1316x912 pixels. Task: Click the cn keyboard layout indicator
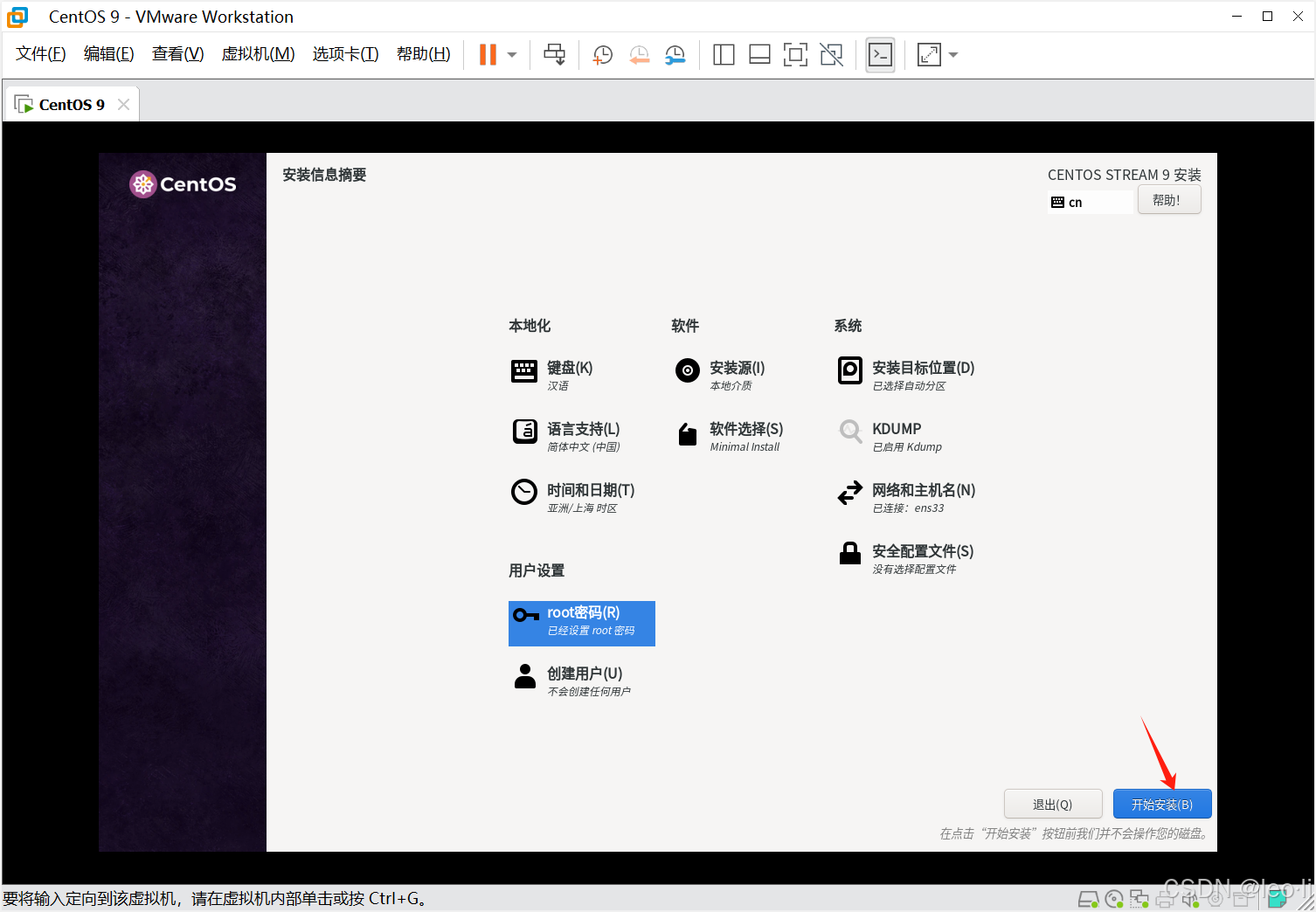coord(1090,202)
